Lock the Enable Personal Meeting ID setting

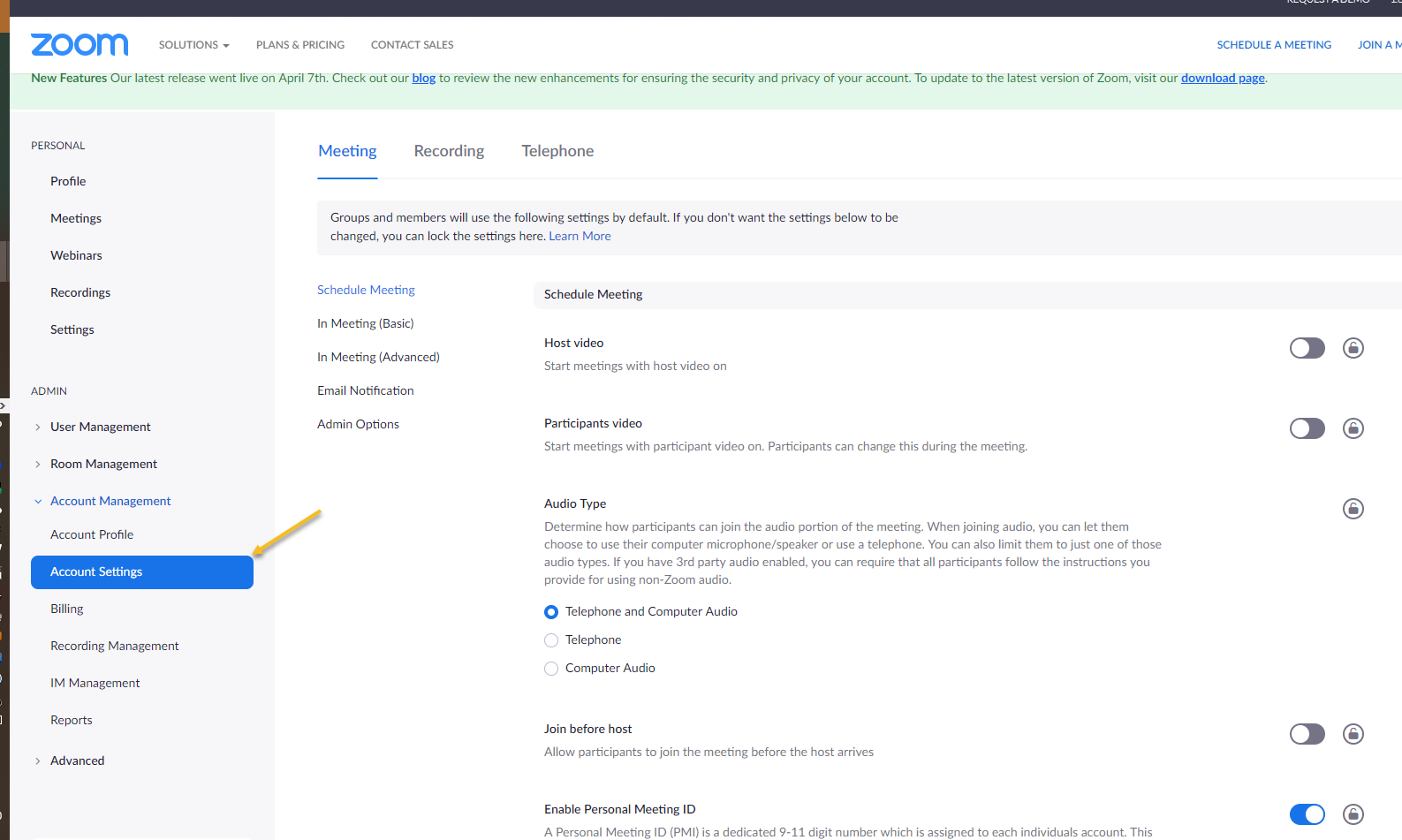click(x=1353, y=814)
